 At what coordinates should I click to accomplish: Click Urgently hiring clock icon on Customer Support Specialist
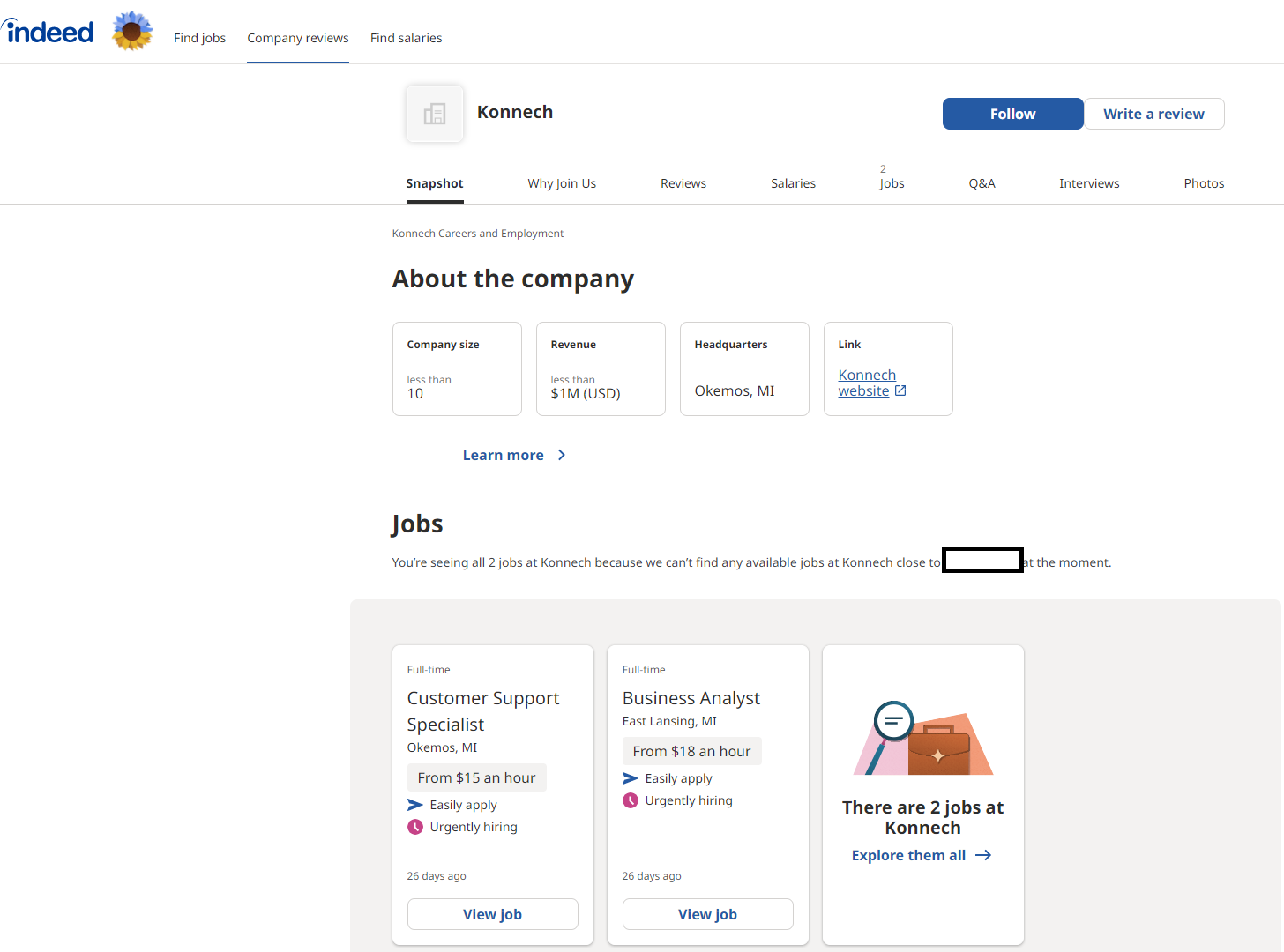click(x=415, y=827)
